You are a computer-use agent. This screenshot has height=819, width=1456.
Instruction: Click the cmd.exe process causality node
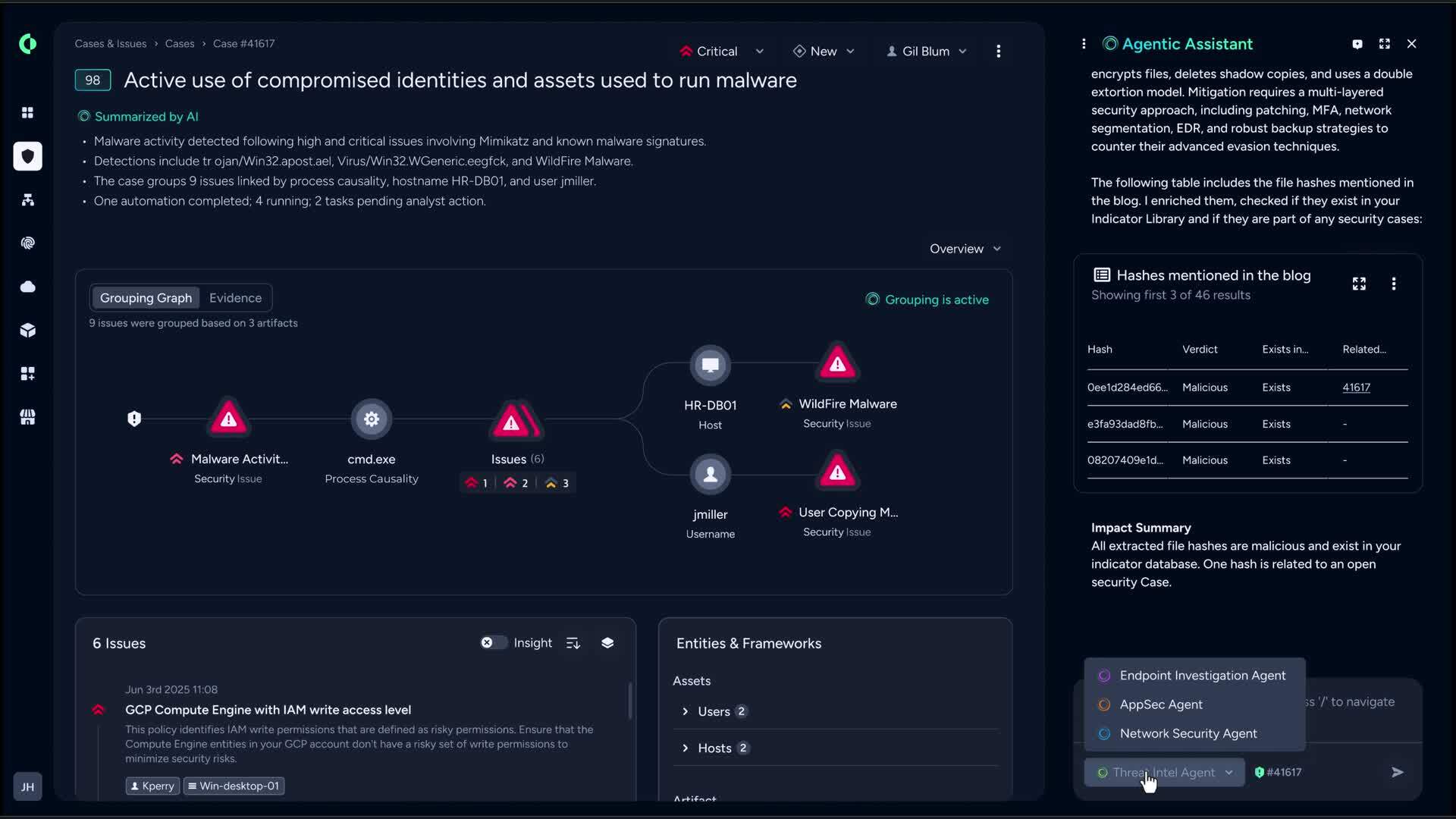pos(372,419)
